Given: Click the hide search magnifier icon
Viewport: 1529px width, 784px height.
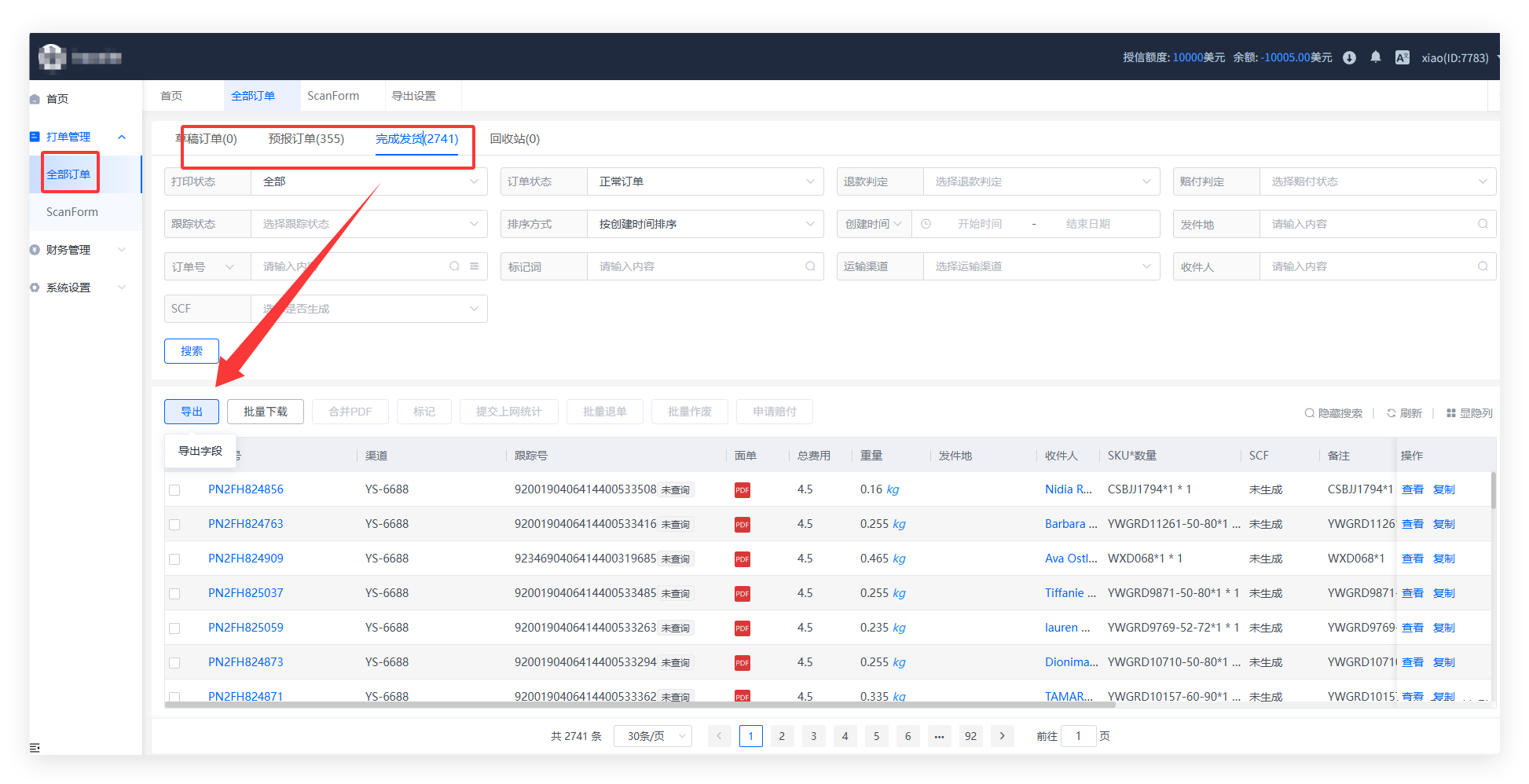Looking at the screenshot, I should pyautogui.click(x=1310, y=413).
